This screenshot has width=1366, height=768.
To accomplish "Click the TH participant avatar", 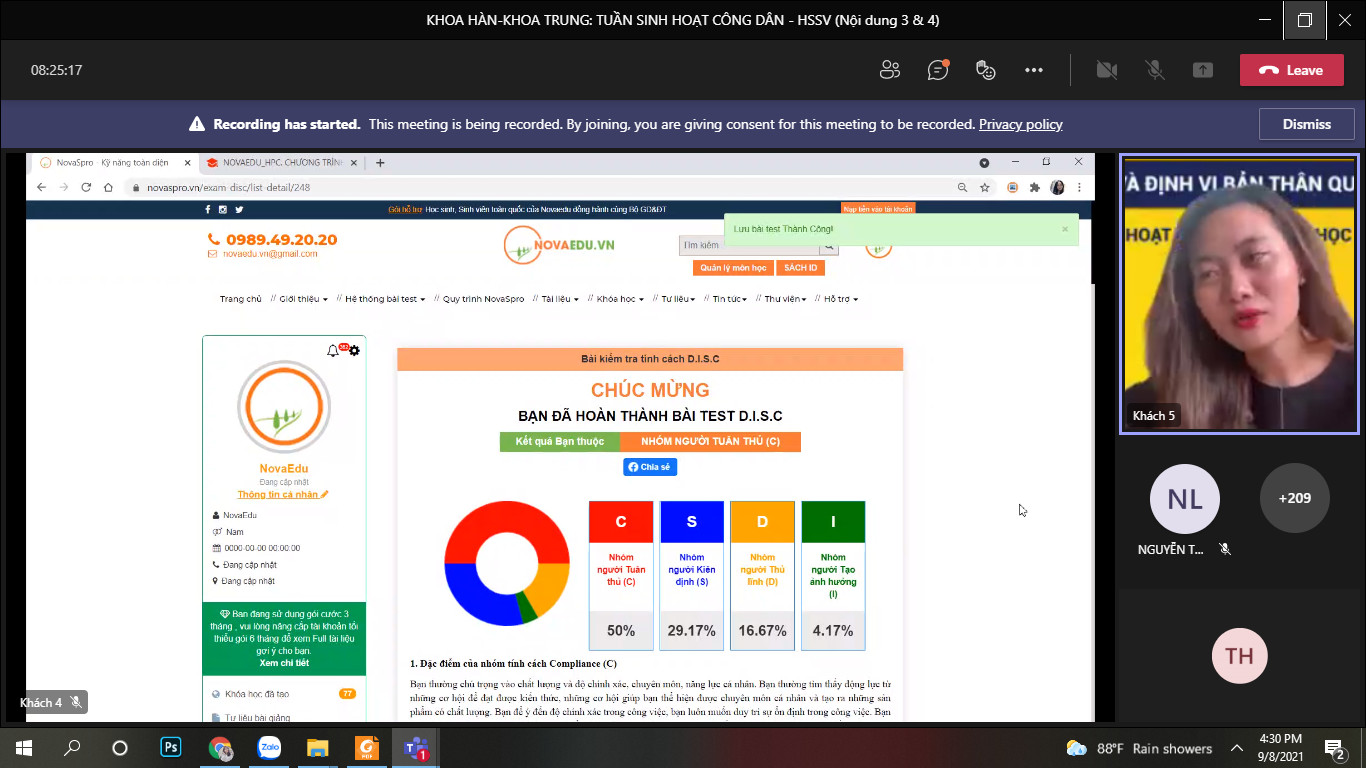I will (x=1239, y=656).
